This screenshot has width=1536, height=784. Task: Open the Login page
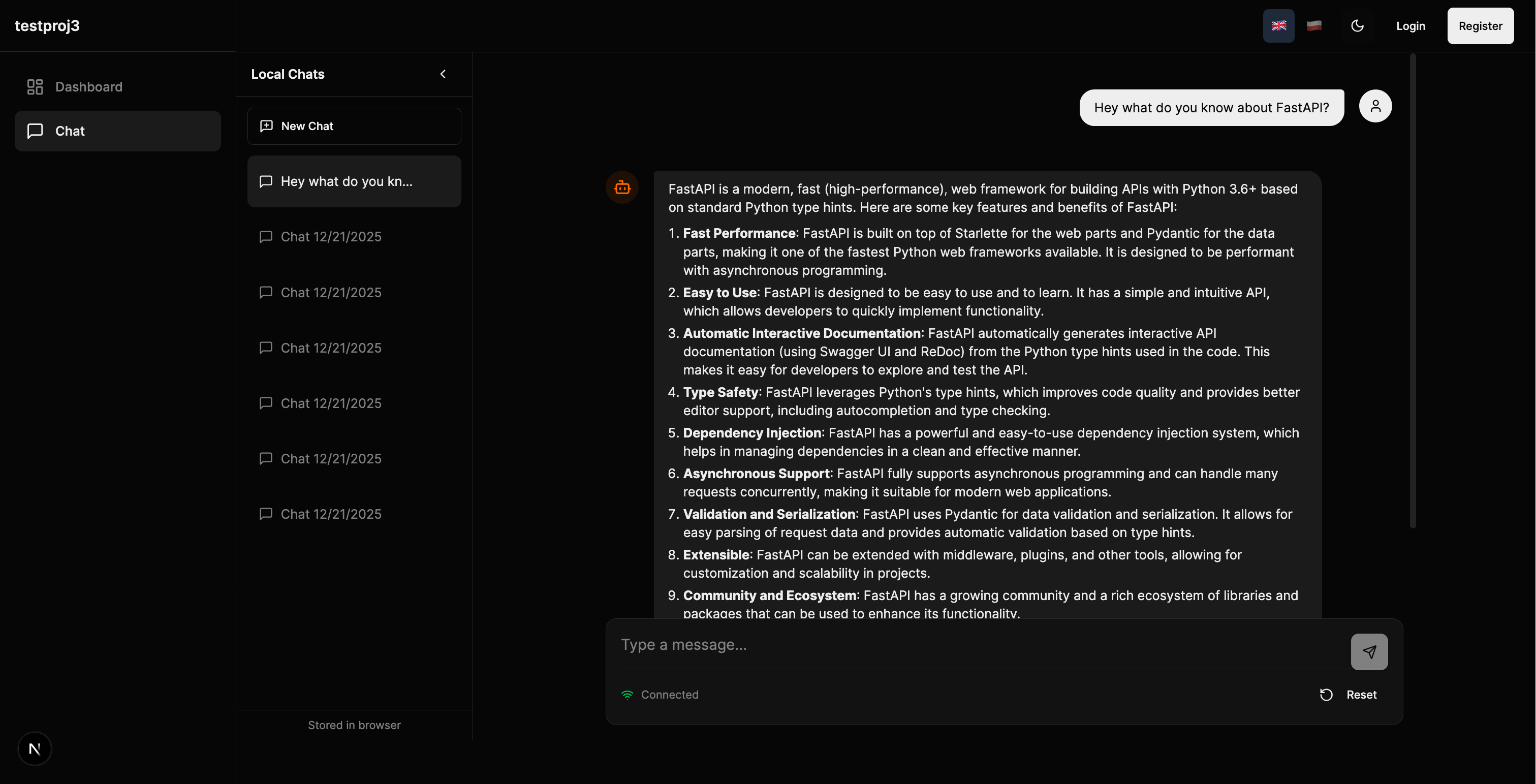point(1410,25)
